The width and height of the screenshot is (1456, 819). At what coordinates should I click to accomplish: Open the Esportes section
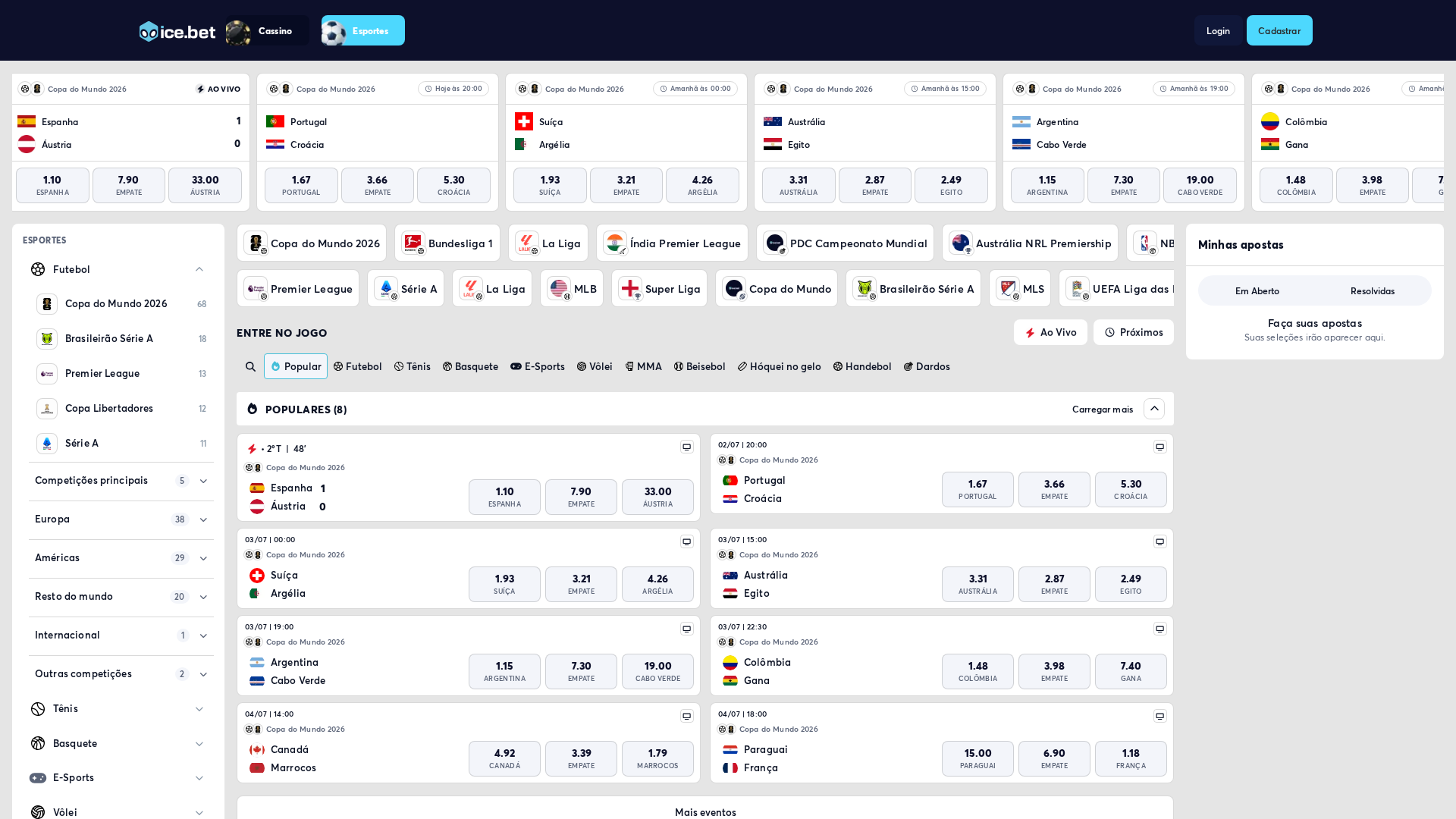coord(362,30)
